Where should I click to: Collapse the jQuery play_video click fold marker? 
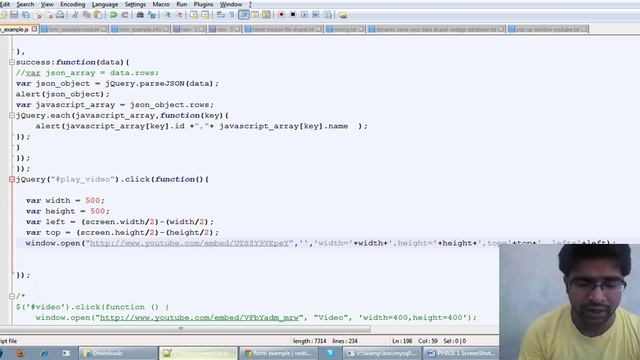[12, 179]
